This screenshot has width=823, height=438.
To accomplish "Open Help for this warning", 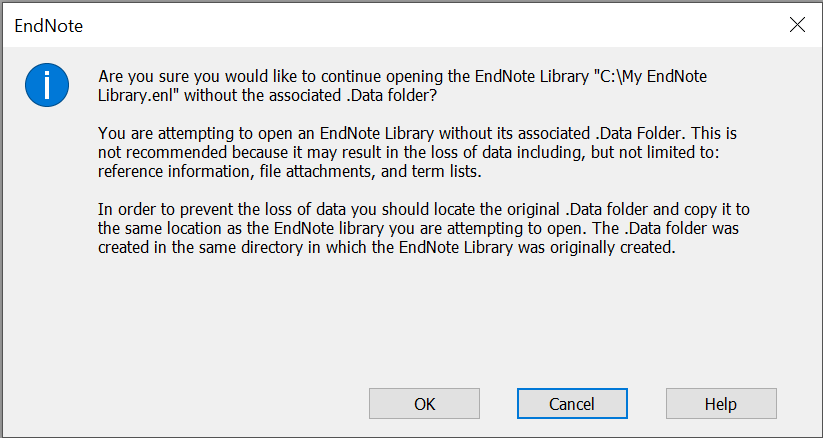I will pyautogui.click(x=720, y=404).
